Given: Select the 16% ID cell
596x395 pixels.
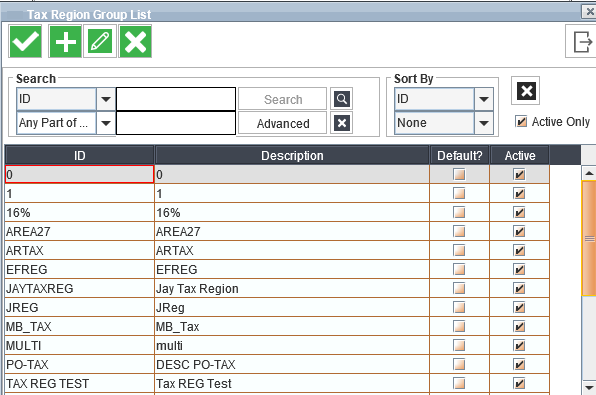Looking at the screenshot, I should 79,212.
